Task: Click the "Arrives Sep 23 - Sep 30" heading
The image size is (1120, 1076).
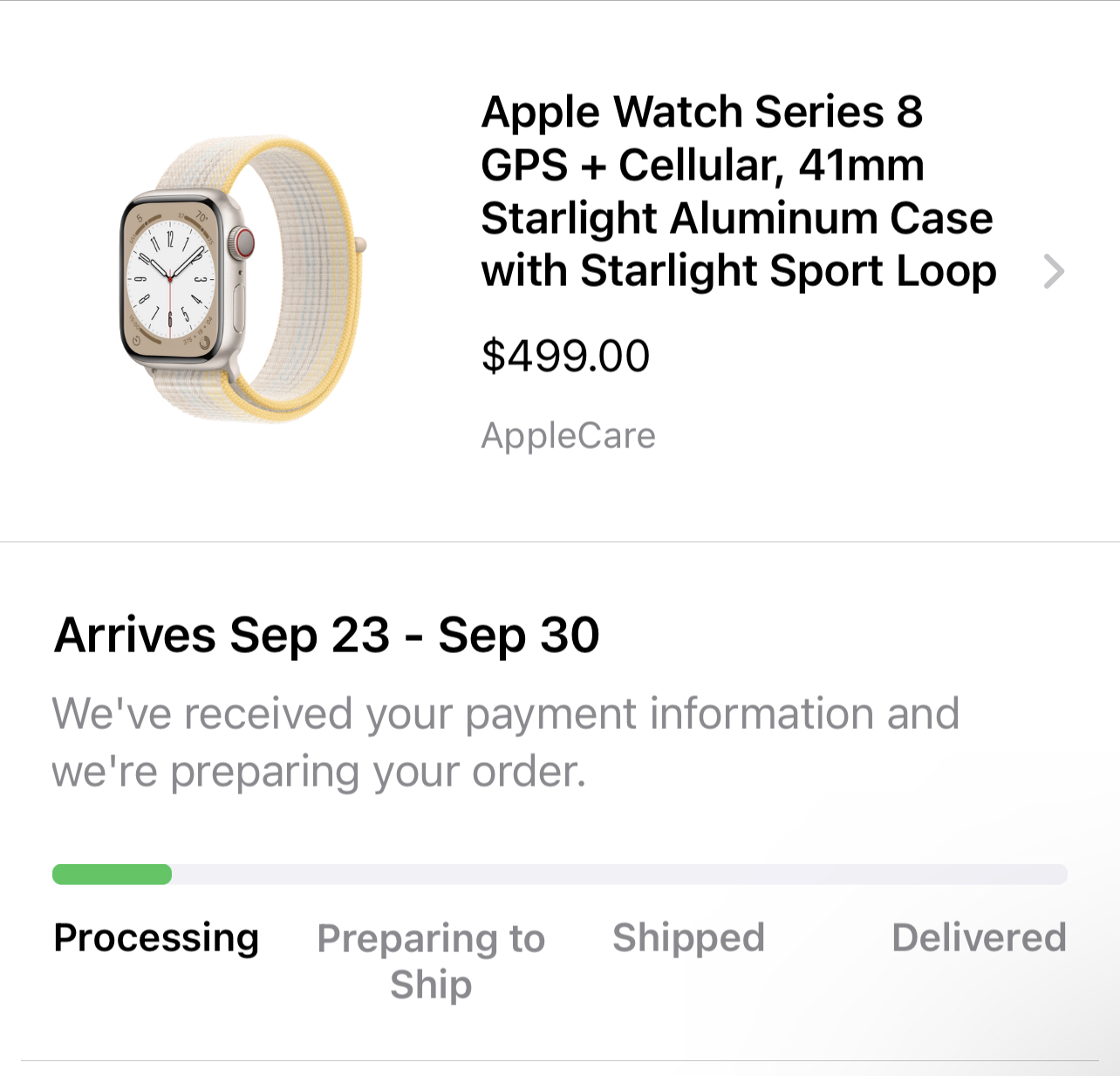Action: click(x=326, y=635)
